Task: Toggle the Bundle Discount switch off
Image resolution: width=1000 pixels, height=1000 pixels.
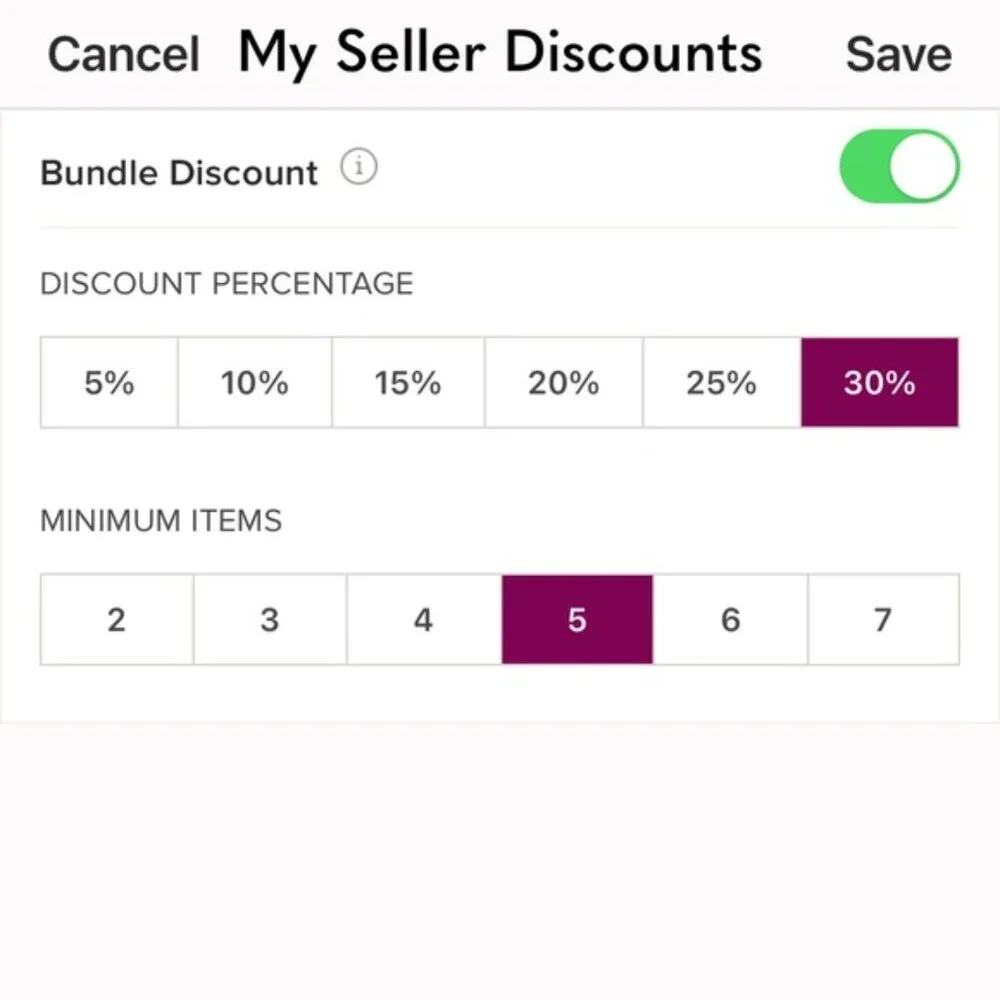Action: click(x=899, y=167)
